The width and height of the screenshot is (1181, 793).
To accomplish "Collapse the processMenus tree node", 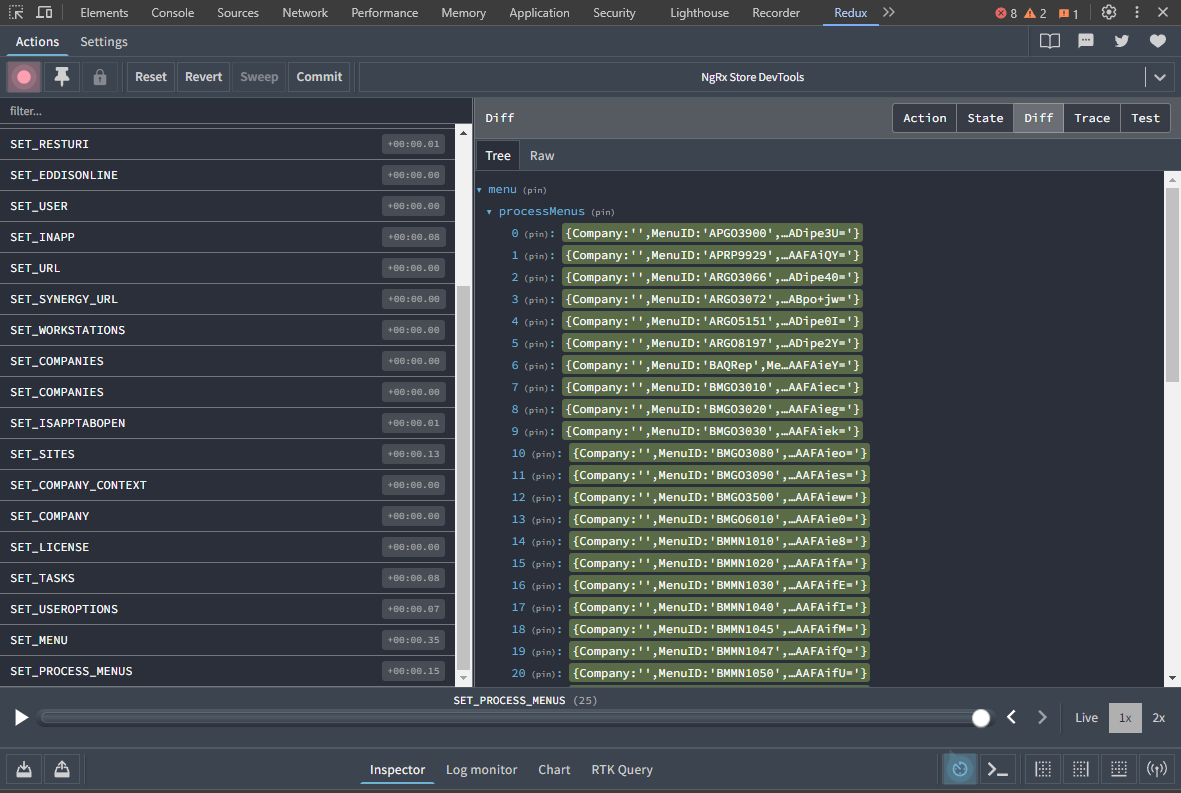I will (489, 212).
